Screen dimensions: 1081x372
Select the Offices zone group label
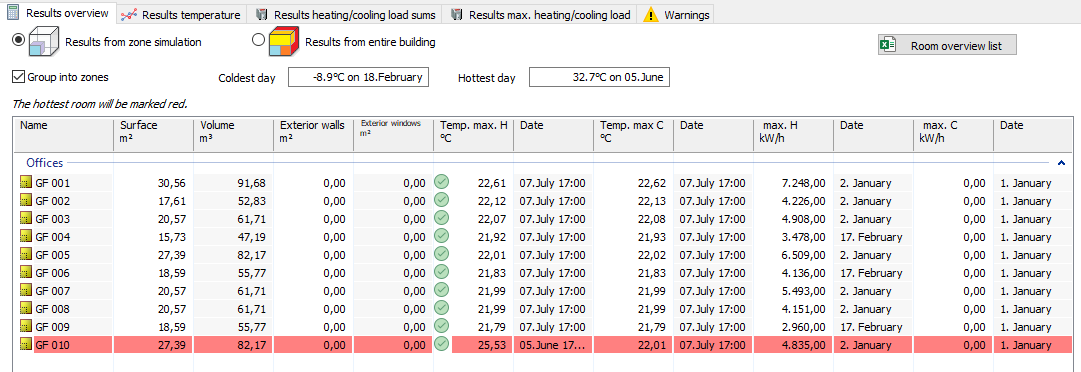click(45, 163)
